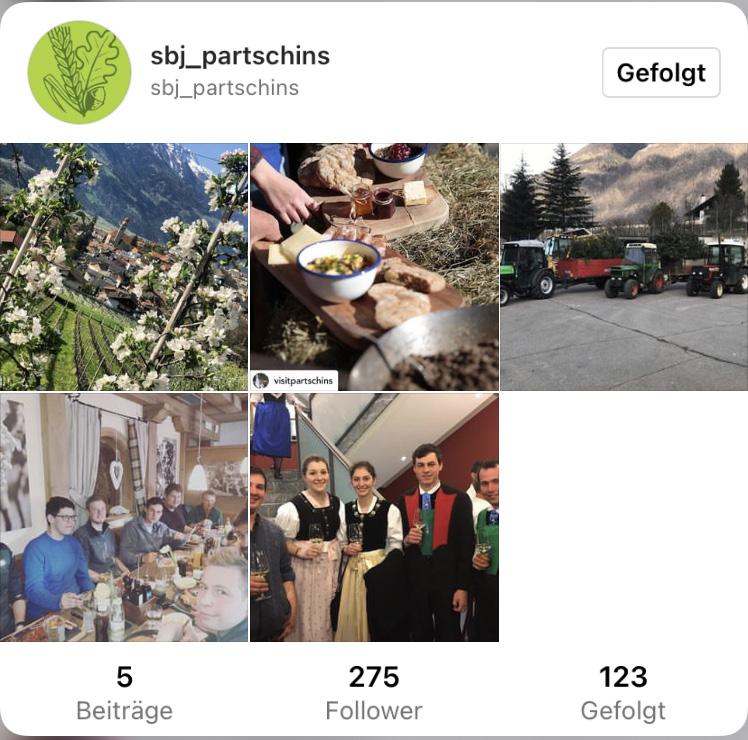This screenshot has width=748, height=740.
Task: Open the 123 Gefolgt following list
Action: pos(623,693)
